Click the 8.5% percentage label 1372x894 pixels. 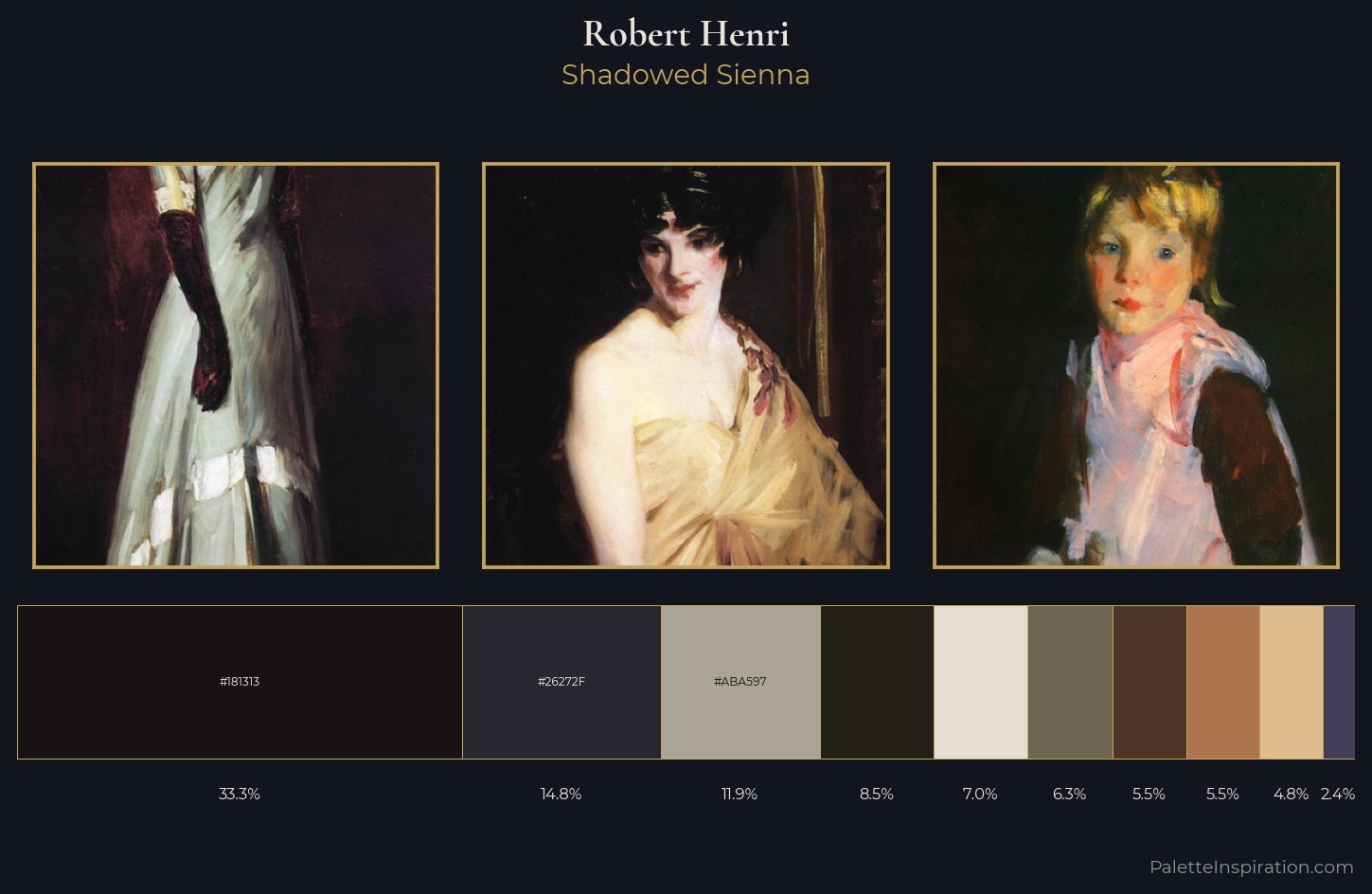(x=877, y=794)
